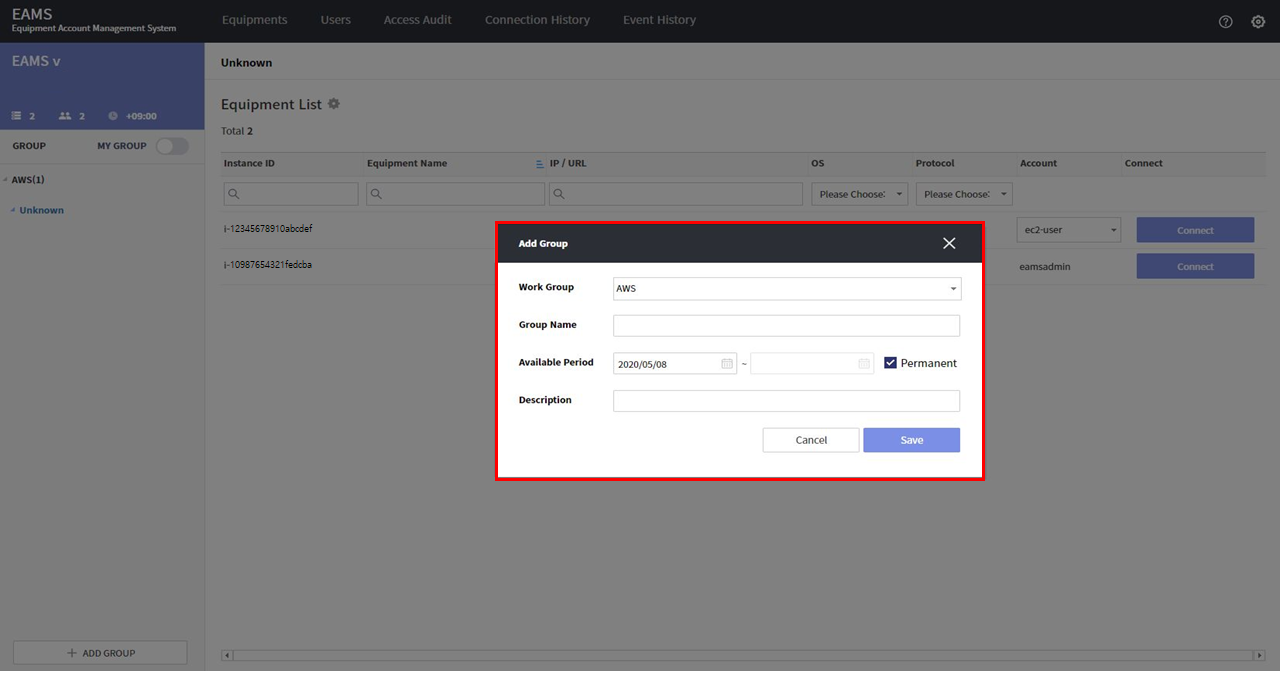Click the Cancel button

click(x=811, y=440)
